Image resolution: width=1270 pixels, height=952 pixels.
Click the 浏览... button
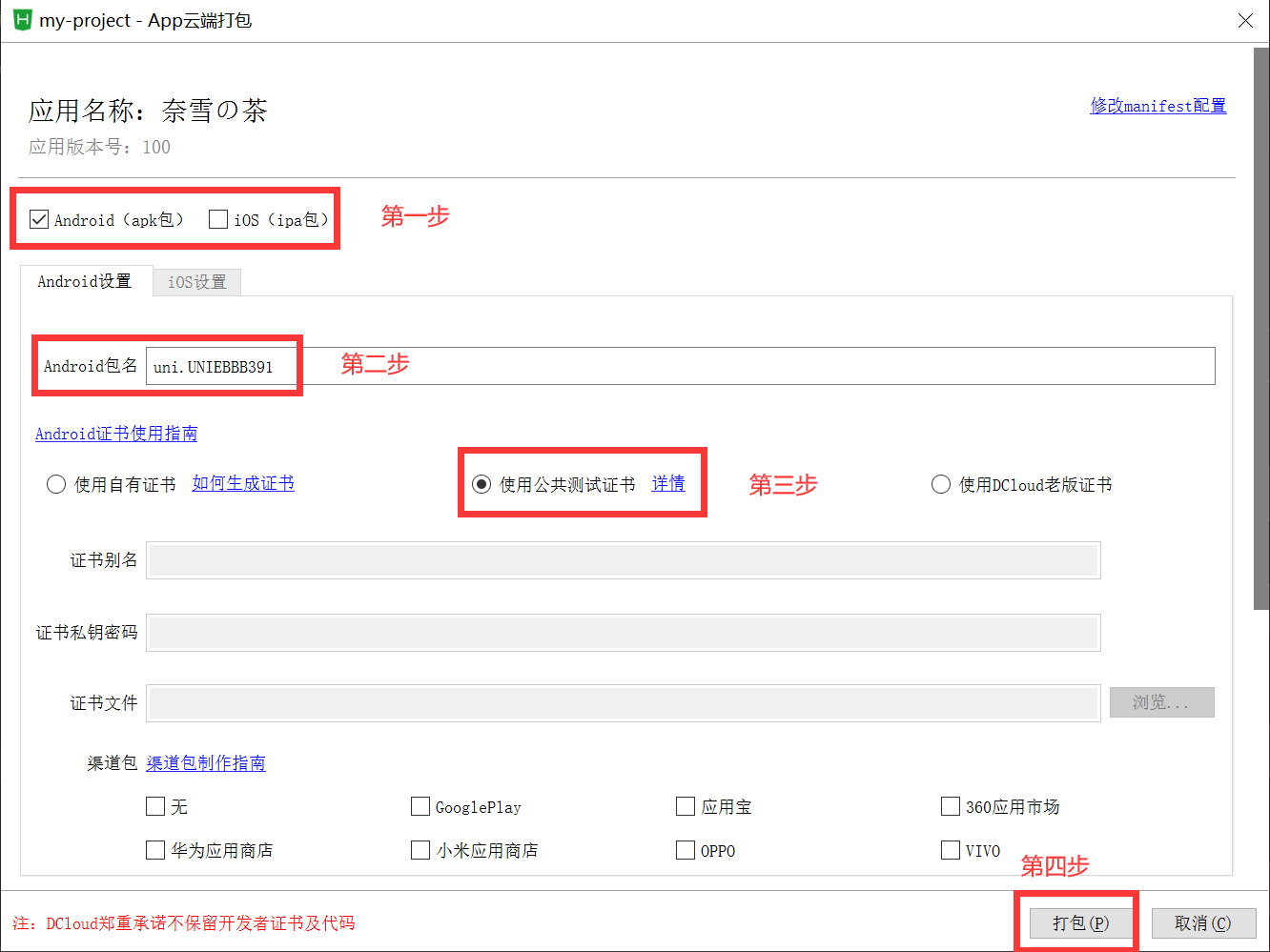pyautogui.click(x=1161, y=702)
